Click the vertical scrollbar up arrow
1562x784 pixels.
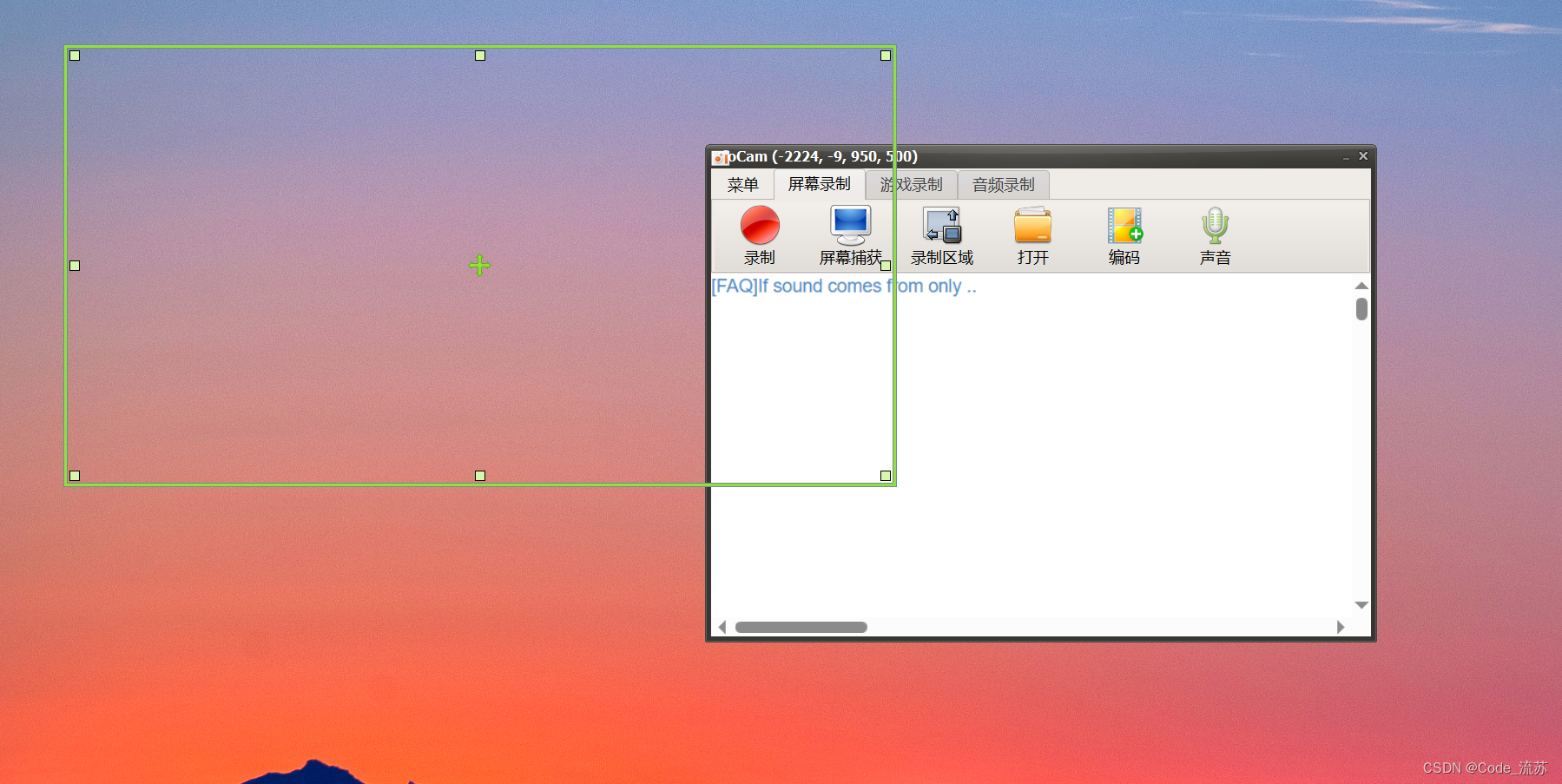click(x=1361, y=286)
